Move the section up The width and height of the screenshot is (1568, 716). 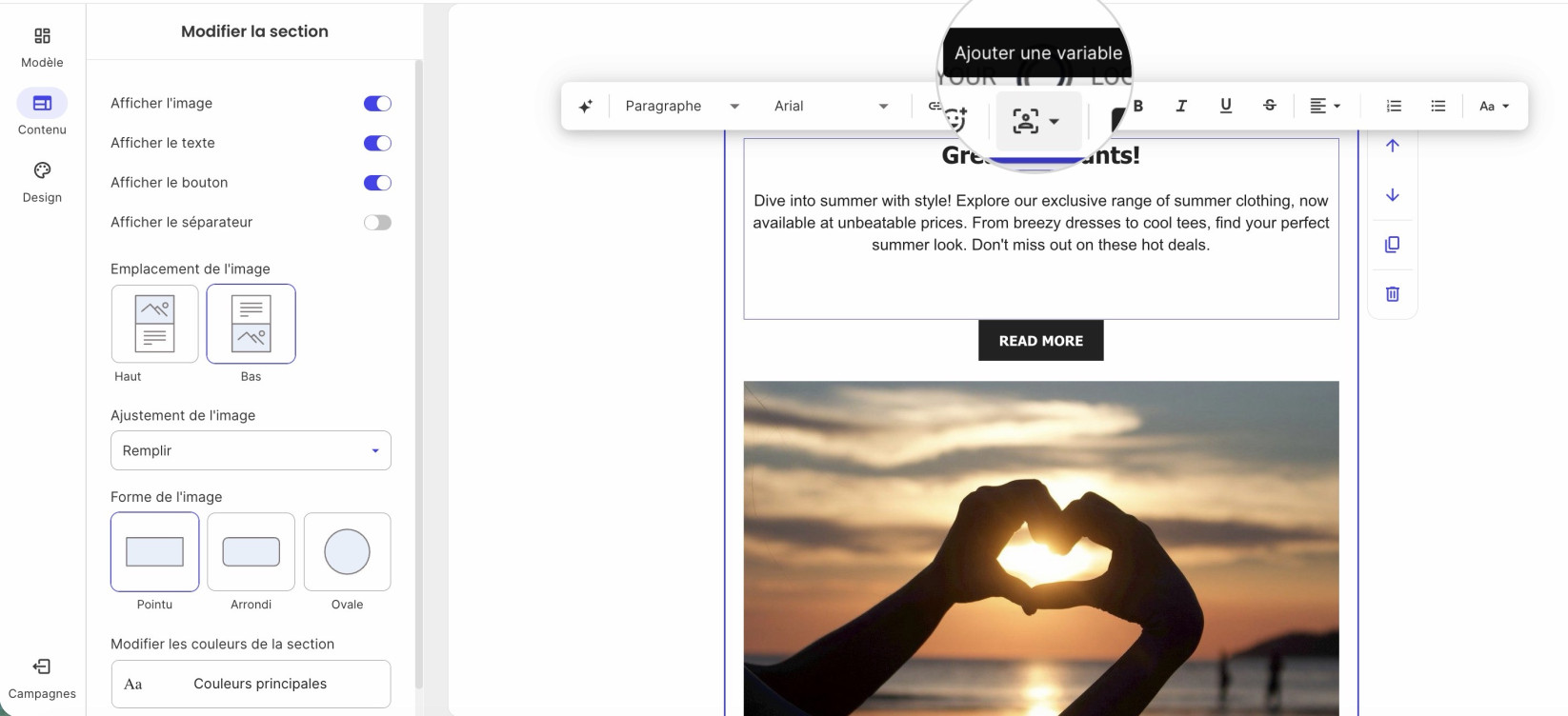1392,146
